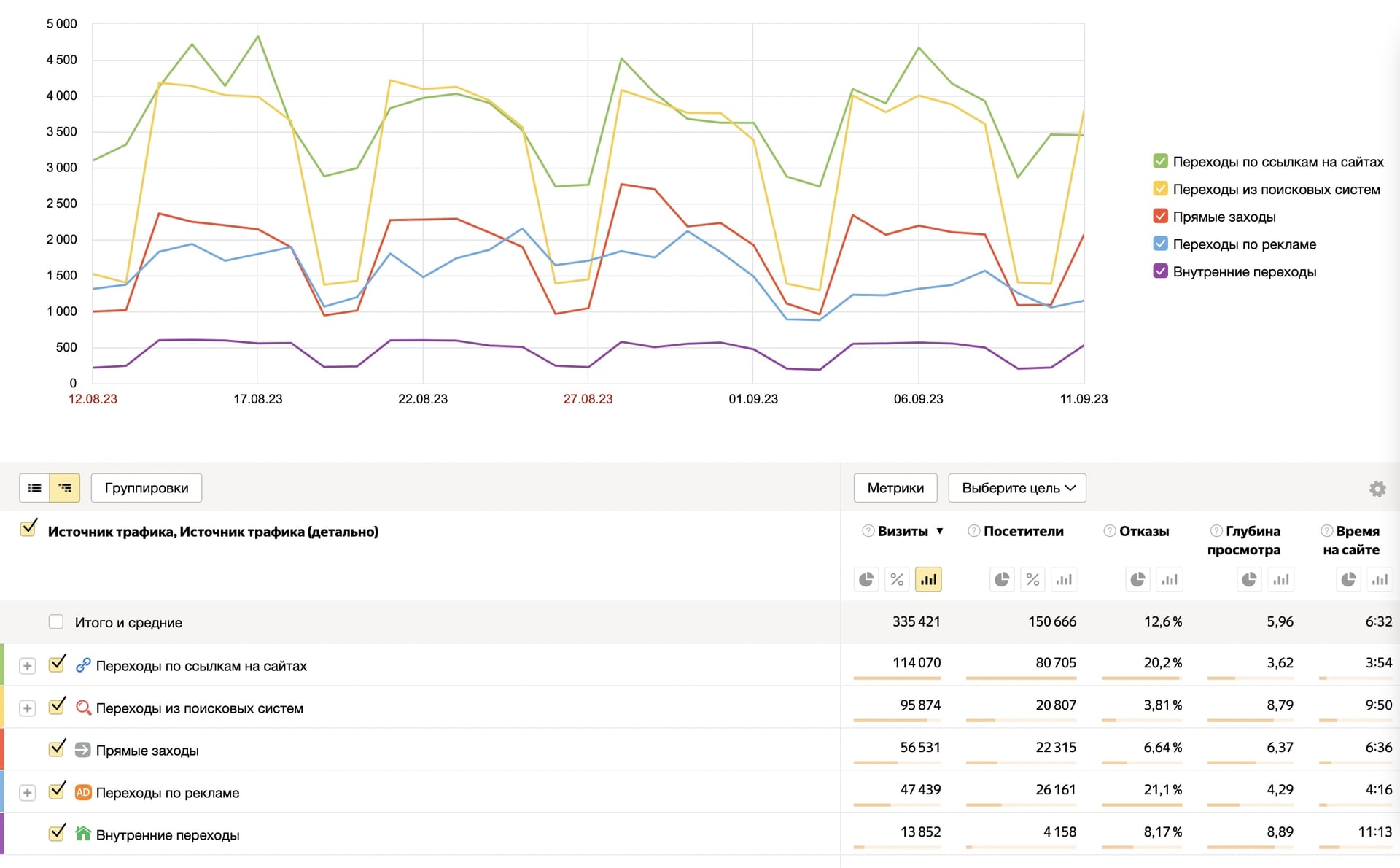Switch to flat list table view

(x=34, y=488)
